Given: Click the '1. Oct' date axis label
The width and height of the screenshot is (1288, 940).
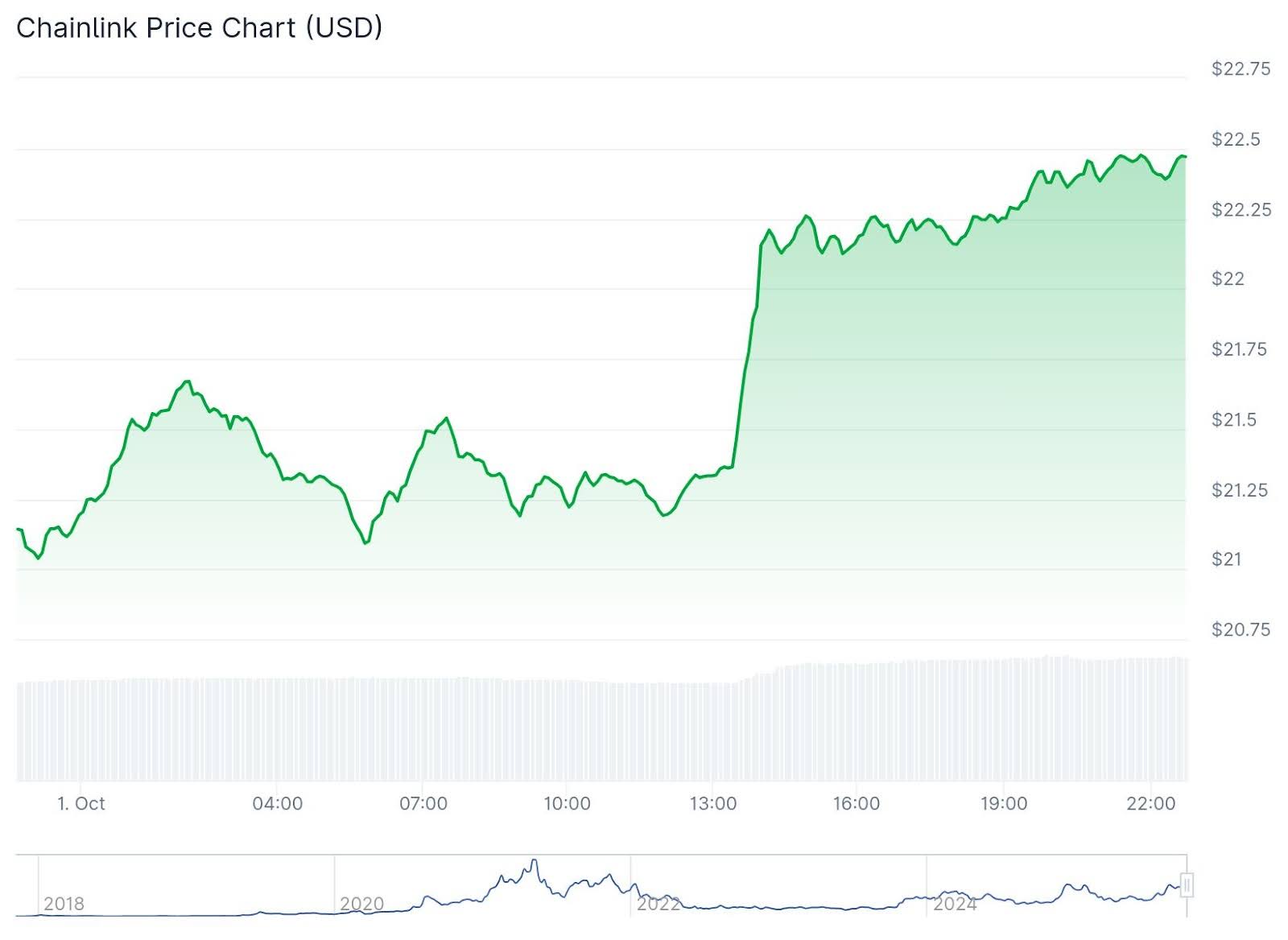Looking at the screenshot, I should pyautogui.click(x=81, y=803).
